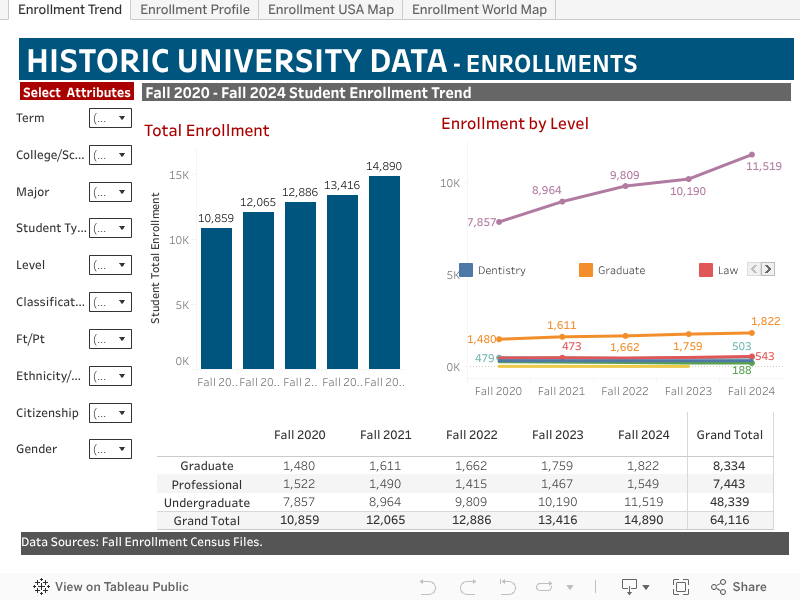Click table cell value 8,334

coord(729,466)
